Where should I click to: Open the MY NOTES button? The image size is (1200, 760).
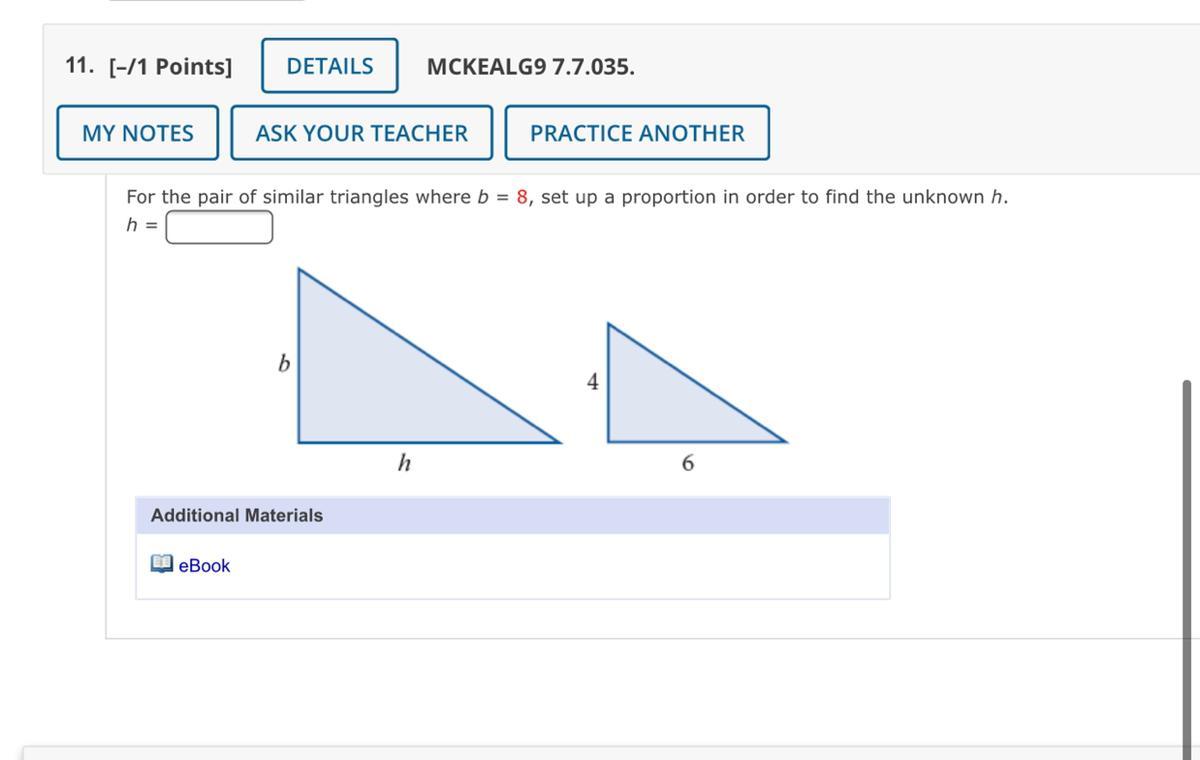coord(138,133)
